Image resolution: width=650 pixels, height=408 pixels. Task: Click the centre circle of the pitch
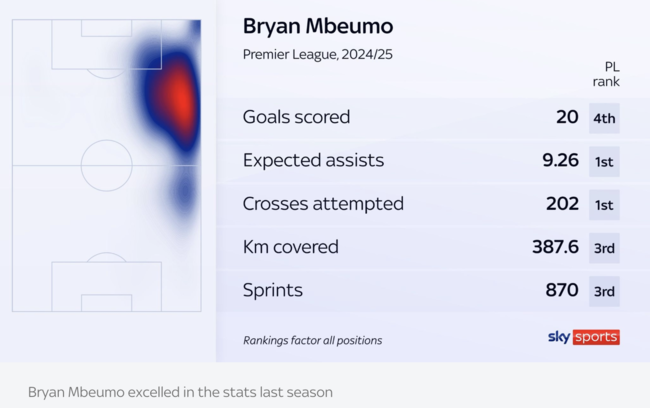coord(107,165)
